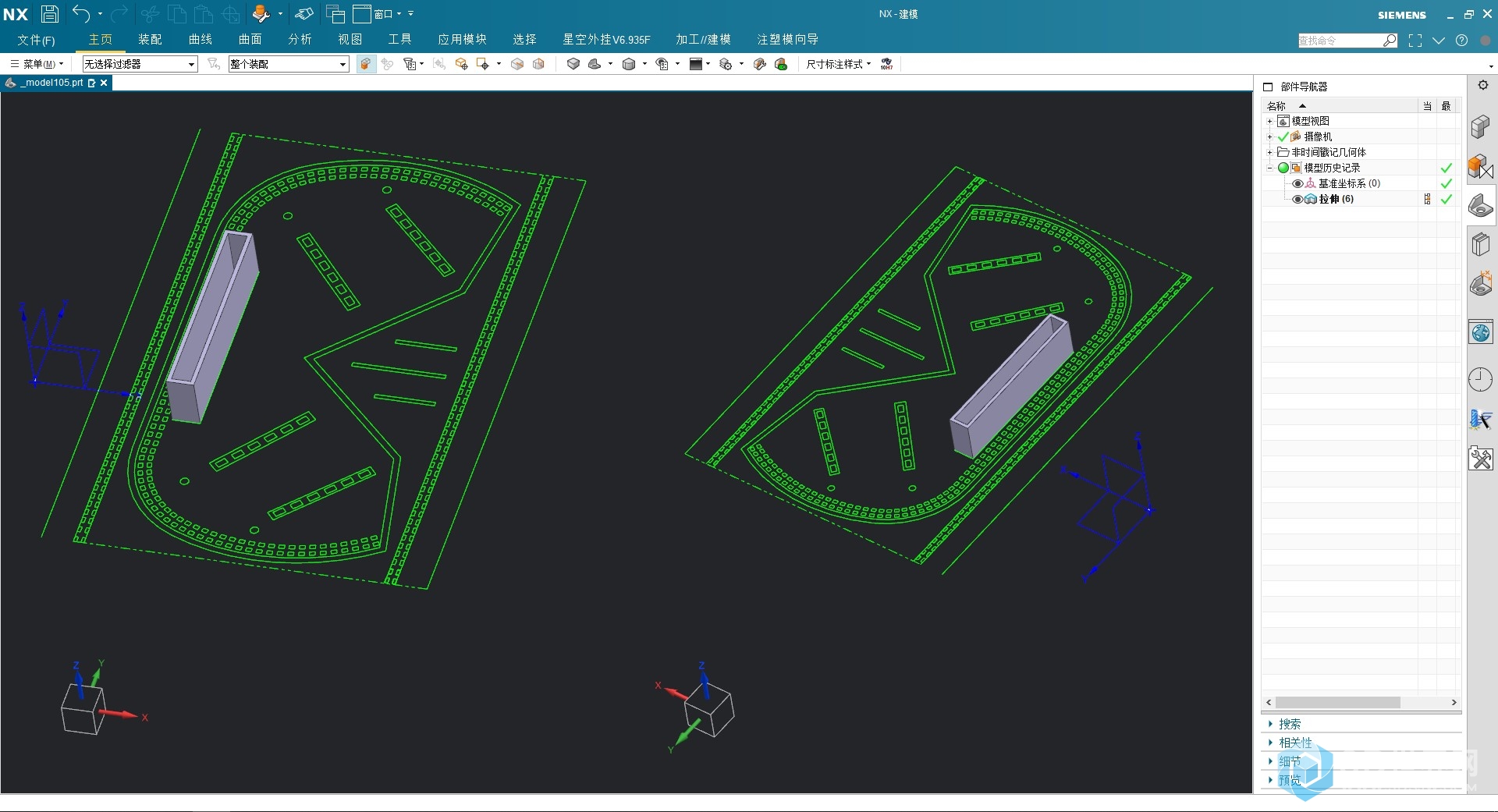This screenshot has width=1498, height=812.
Task: Click the grey shaded cube display icon
Action: 629,64
